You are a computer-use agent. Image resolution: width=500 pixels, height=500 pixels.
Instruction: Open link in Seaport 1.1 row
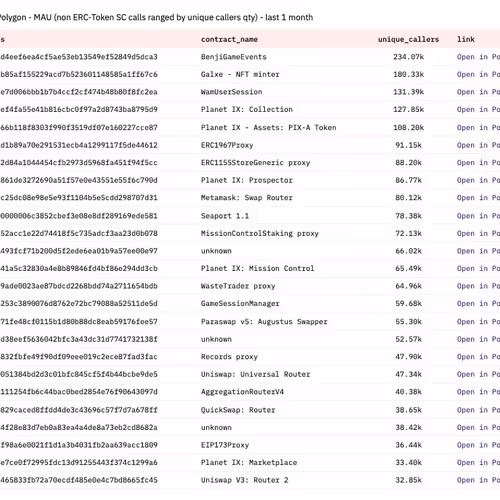point(478,216)
